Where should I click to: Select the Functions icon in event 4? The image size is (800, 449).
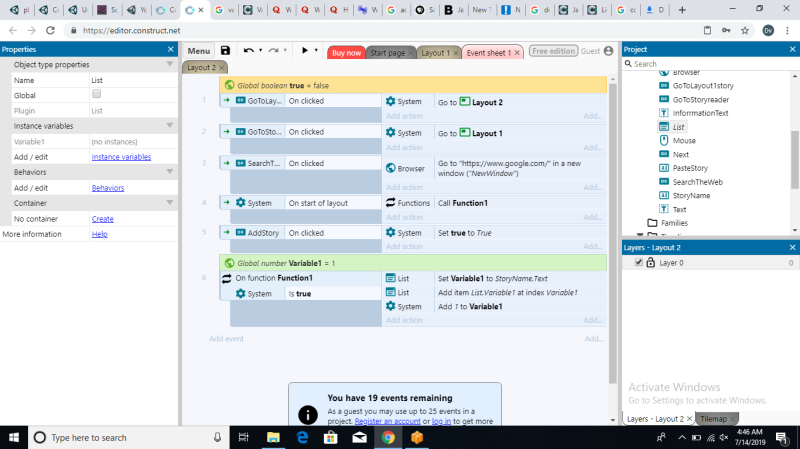pos(390,203)
